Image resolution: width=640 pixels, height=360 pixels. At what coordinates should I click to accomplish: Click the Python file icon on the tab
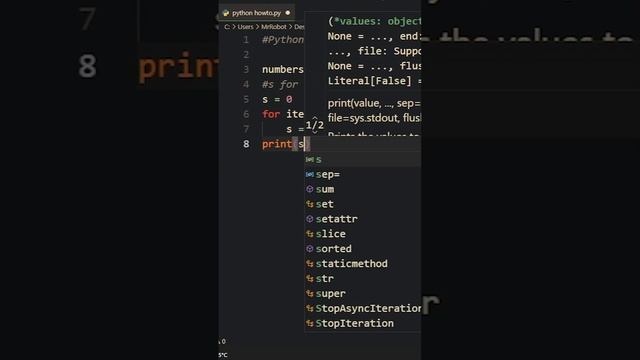pos(226,13)
